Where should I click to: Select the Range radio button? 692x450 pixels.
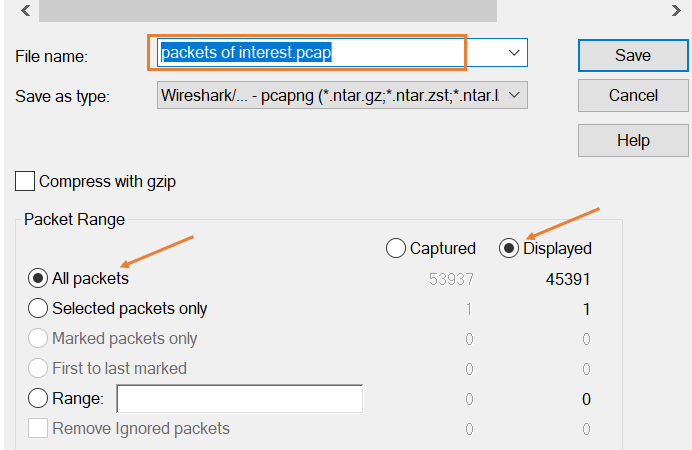pyautogui.click(x=38, y=398)
